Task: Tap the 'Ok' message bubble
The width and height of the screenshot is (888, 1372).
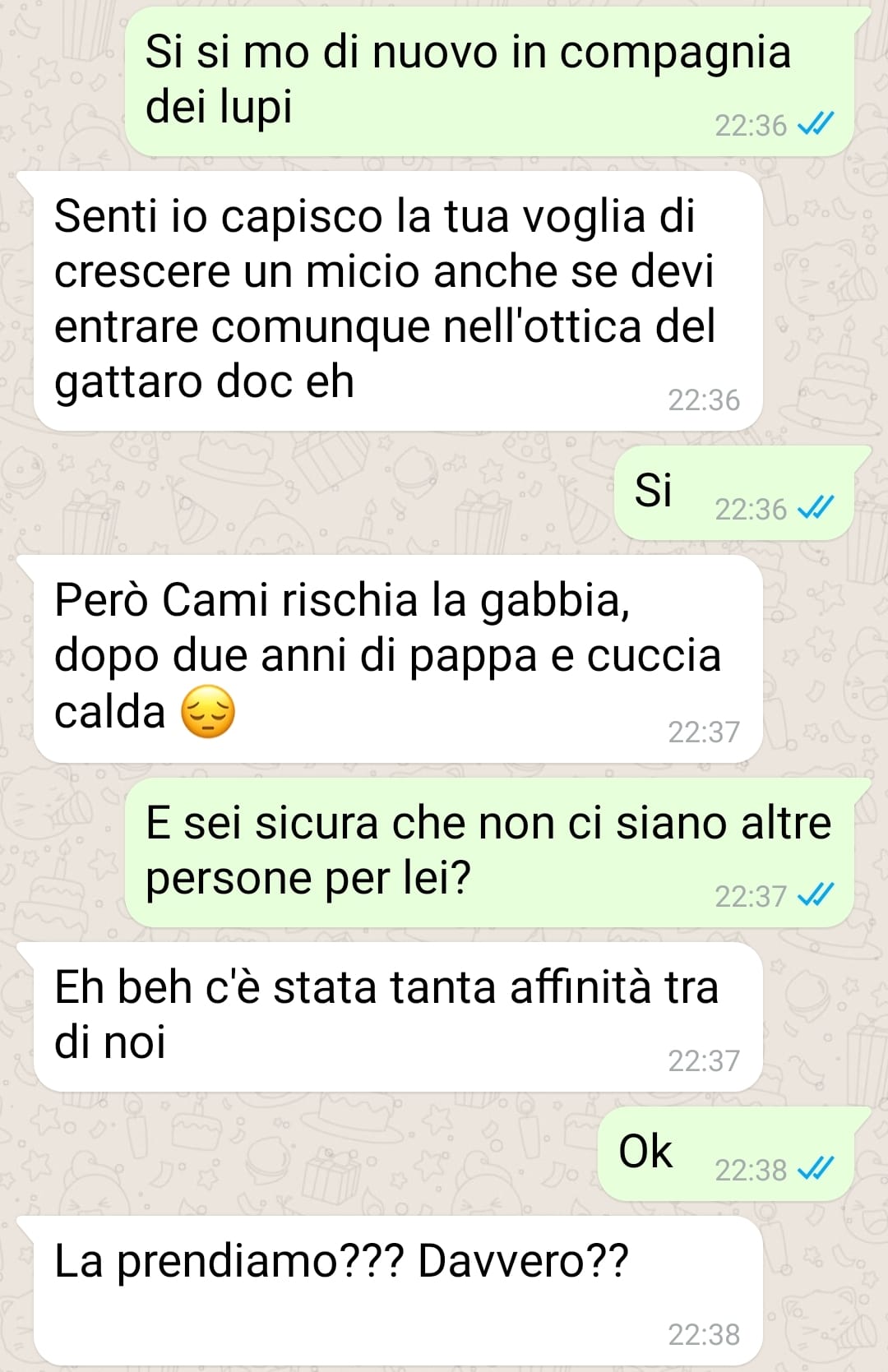Action: tap(725, 1153)
